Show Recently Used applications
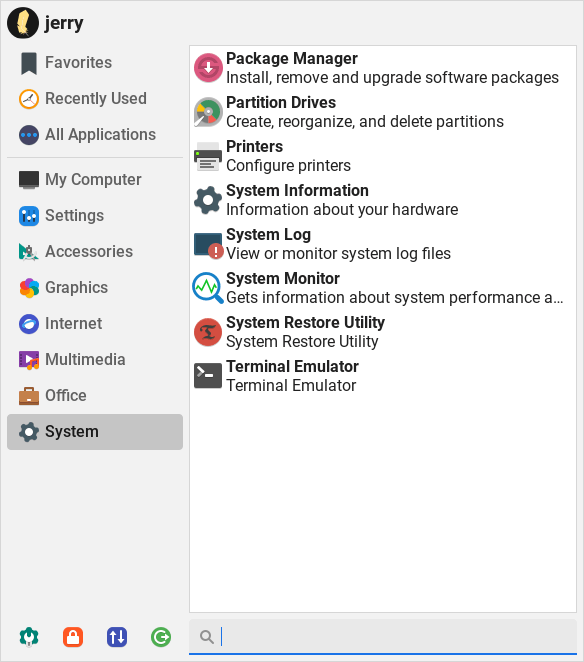 tap(95, 98)
